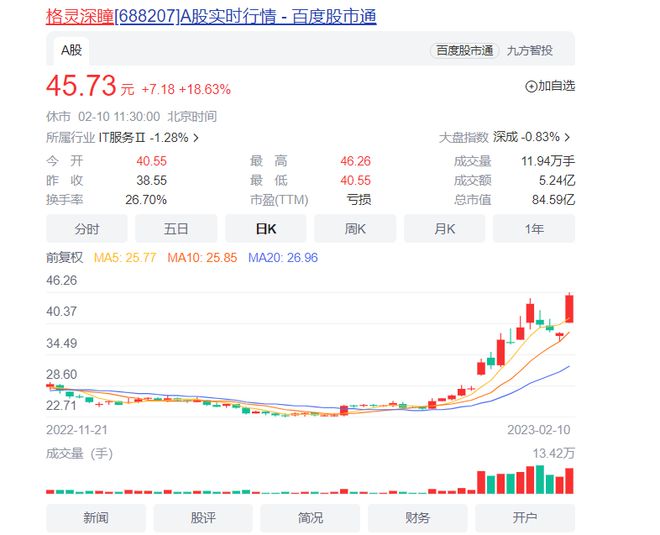This screenshot has width=660, height=535.
Task: Click the MA5: 25.77 indicator
Action: 125,258
